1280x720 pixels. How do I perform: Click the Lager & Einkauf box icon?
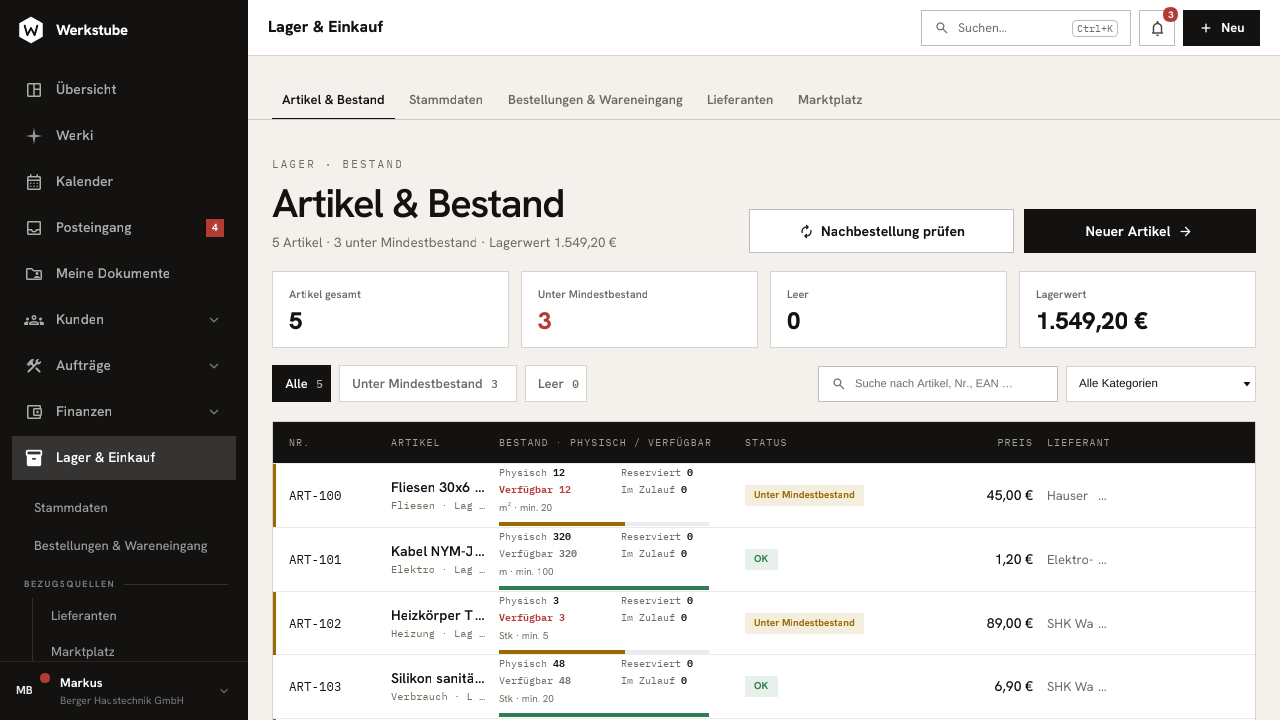[34, 457]
